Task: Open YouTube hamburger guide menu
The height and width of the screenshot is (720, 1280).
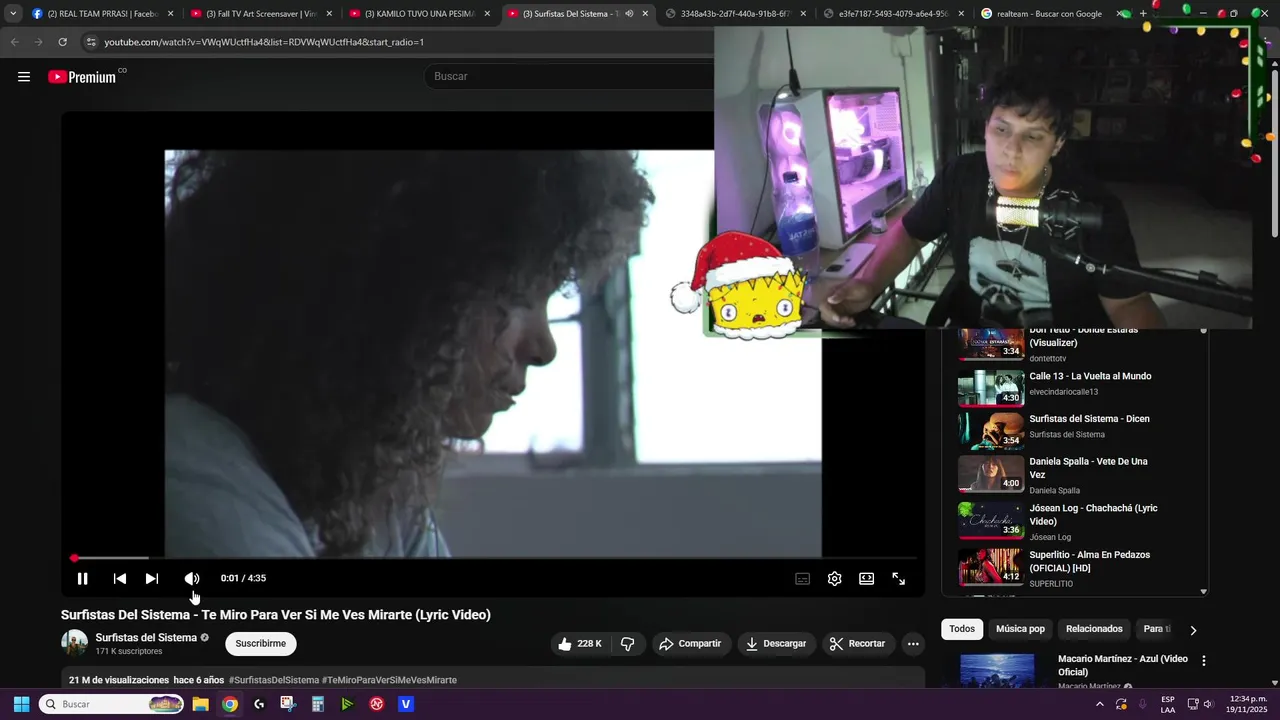Action: coord(24,77)
